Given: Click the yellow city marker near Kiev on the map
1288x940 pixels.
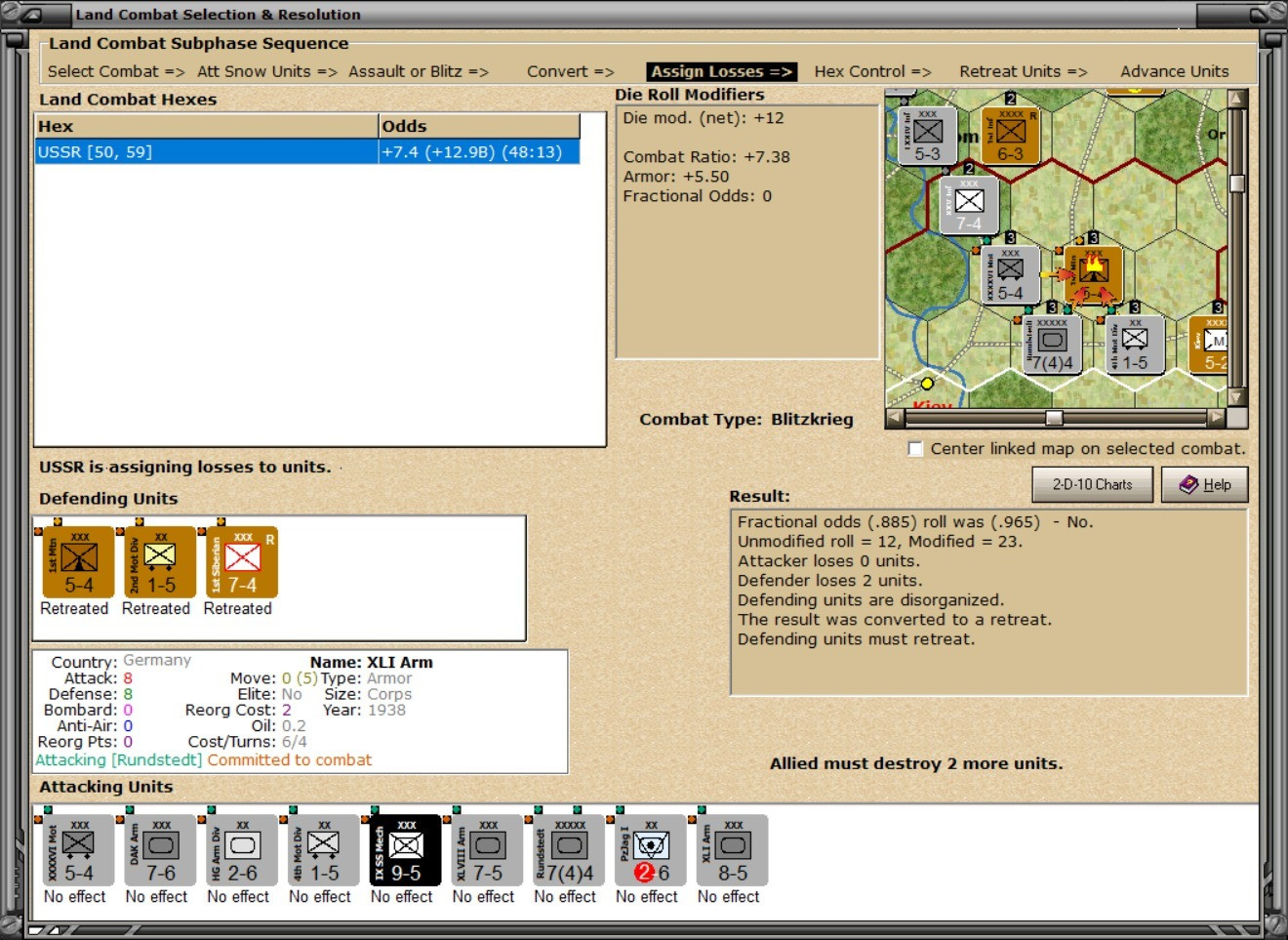Looking at the screenshot, I should [x=927, y=384].
